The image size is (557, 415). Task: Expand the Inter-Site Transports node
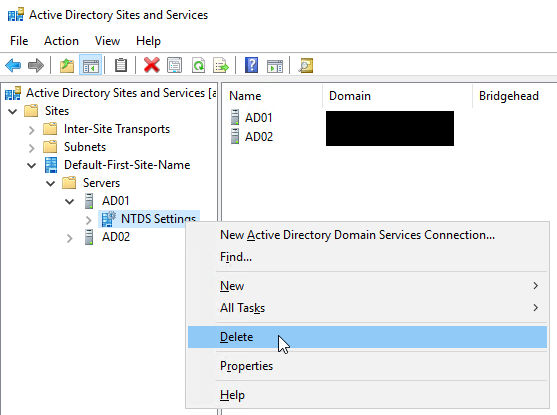pyautogui.click(x=32, y=130)
